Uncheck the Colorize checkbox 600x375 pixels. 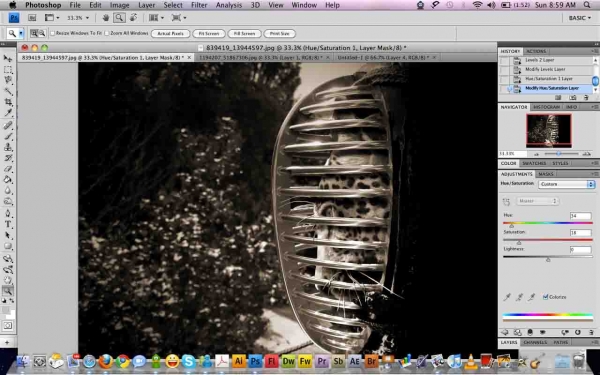click(x=546, y=297)
